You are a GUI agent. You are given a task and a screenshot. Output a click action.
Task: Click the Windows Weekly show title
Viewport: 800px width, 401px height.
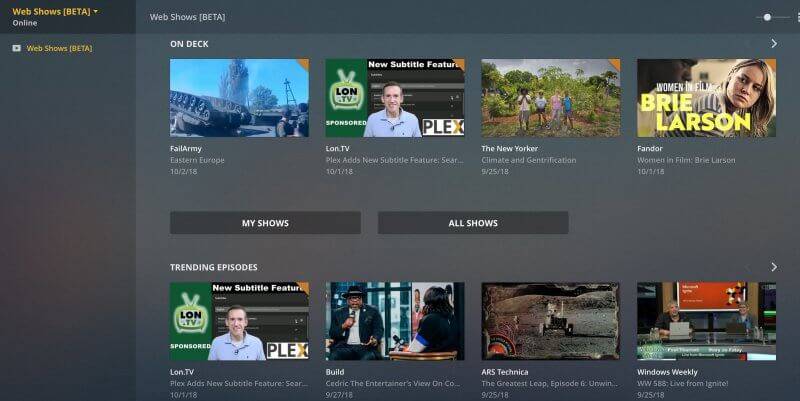pyautogui.click(x=667, y=372)
